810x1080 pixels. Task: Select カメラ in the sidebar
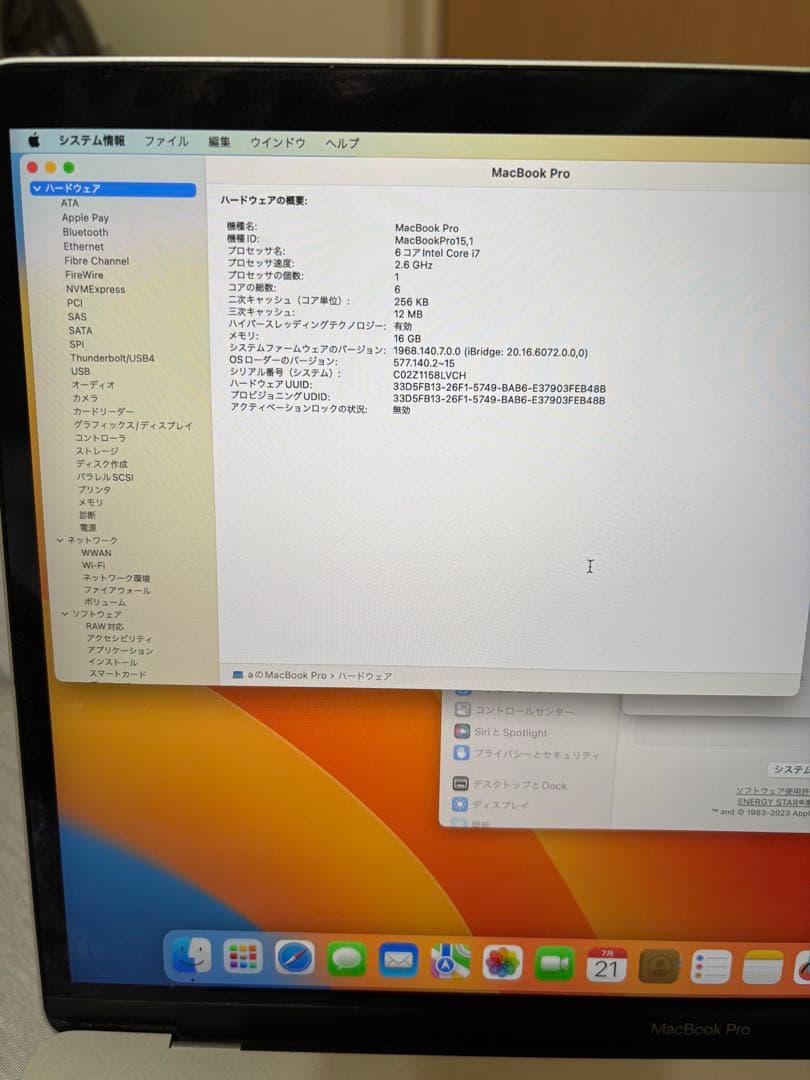[85, 398]
